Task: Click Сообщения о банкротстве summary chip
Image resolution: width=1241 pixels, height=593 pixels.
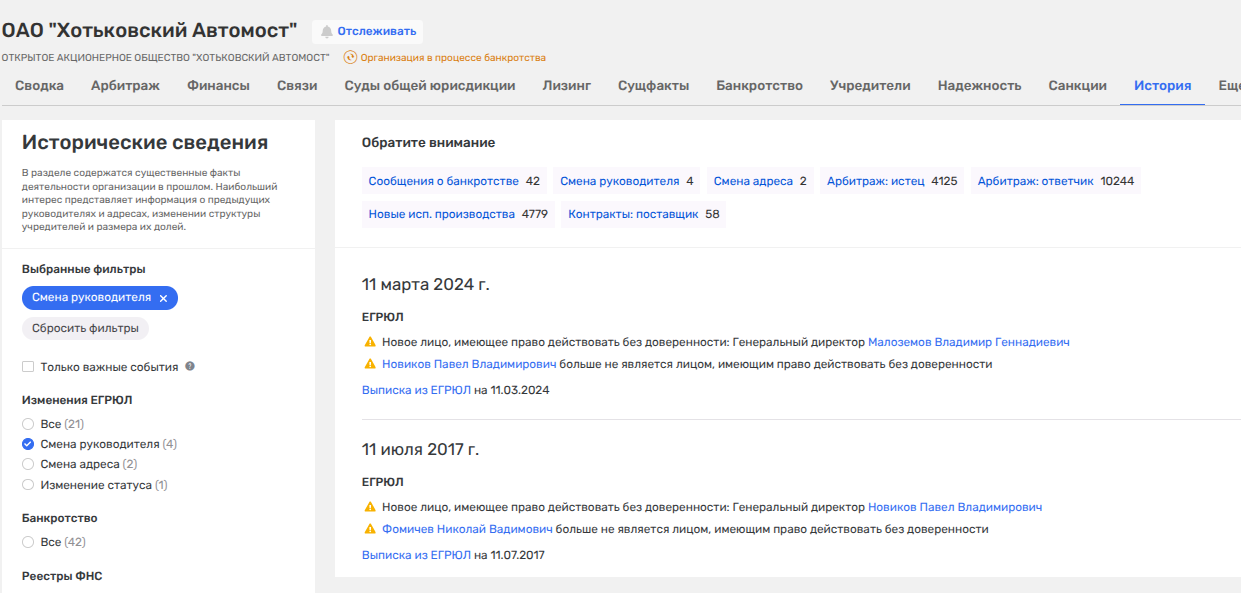Action: 443,181
